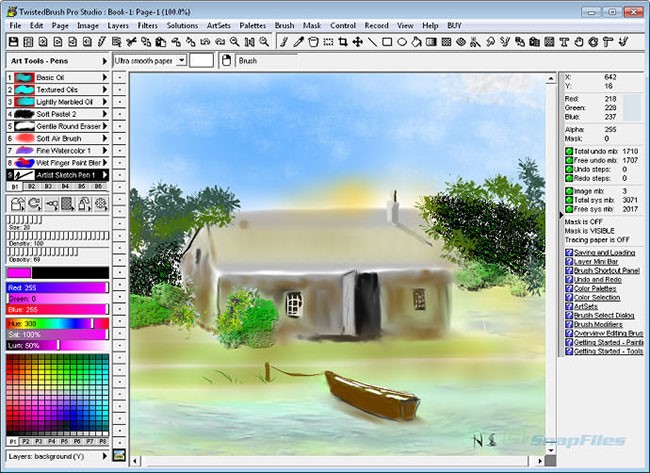650x473 pixels.
Task: Click the white box beside paper dropdown
Action: coord(201,61)
